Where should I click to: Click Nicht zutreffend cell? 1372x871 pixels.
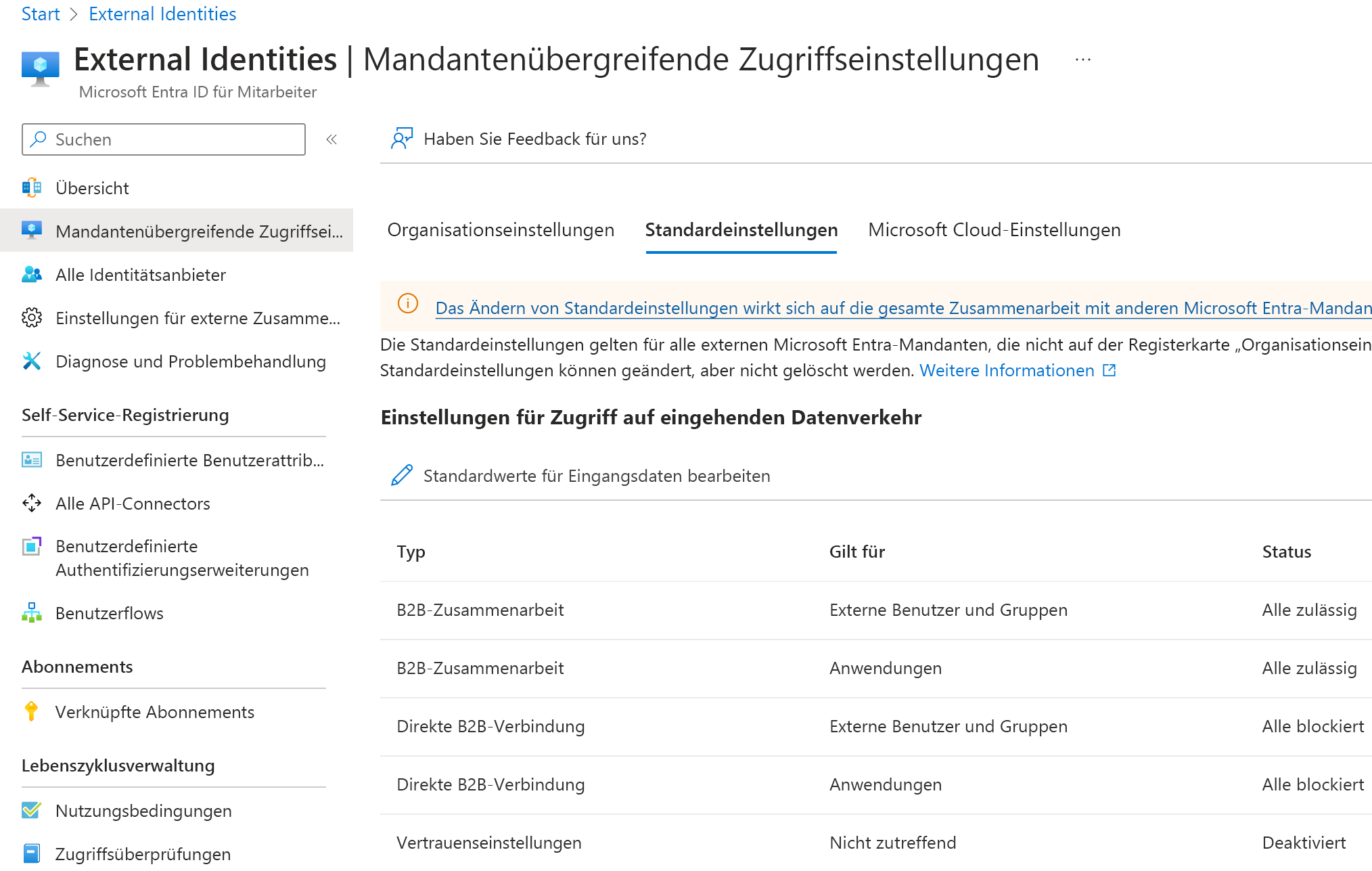click(x=893, y=843)
